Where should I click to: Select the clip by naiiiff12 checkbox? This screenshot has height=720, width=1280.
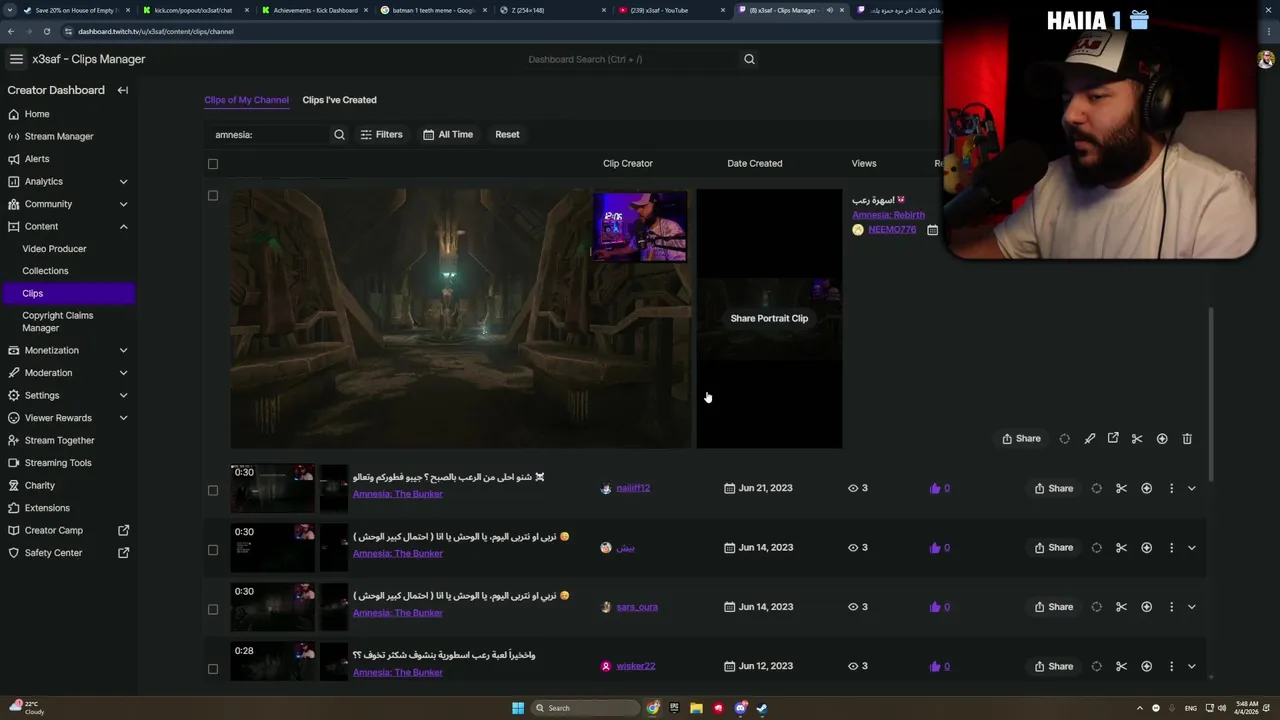(212, 490)
